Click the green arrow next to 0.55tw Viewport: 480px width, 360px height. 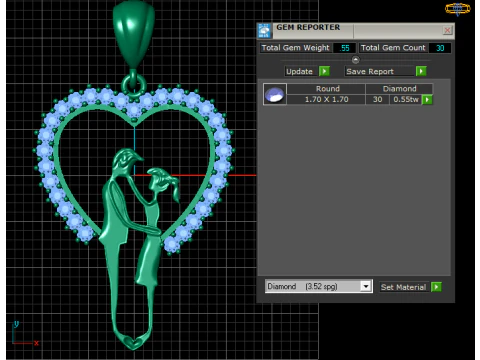coord(427,99)
